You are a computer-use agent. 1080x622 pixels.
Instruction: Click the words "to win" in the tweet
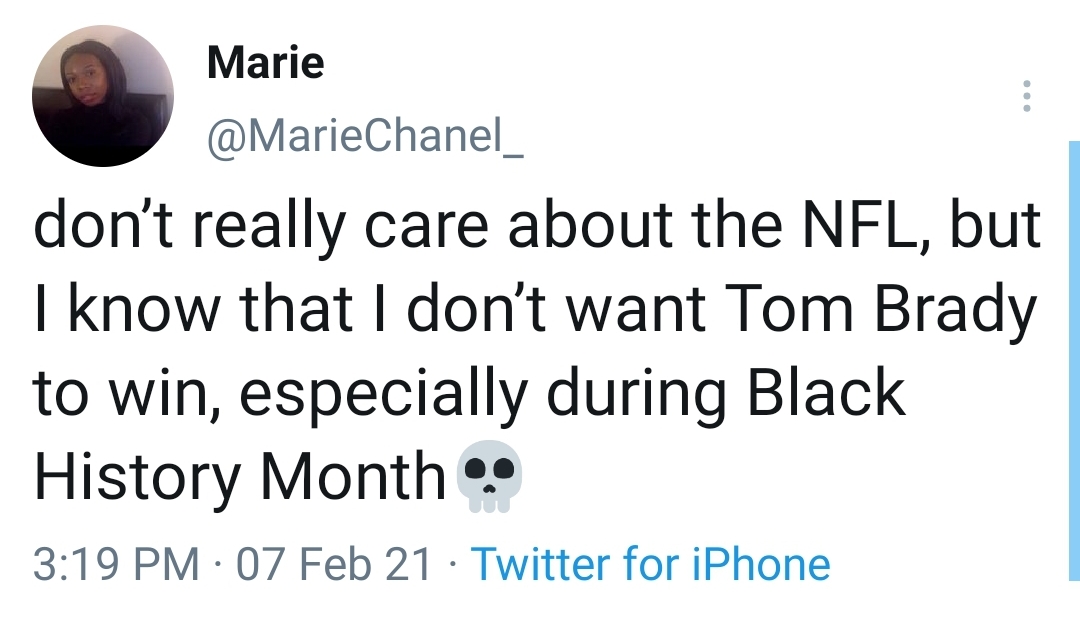(x=118, y=396)
